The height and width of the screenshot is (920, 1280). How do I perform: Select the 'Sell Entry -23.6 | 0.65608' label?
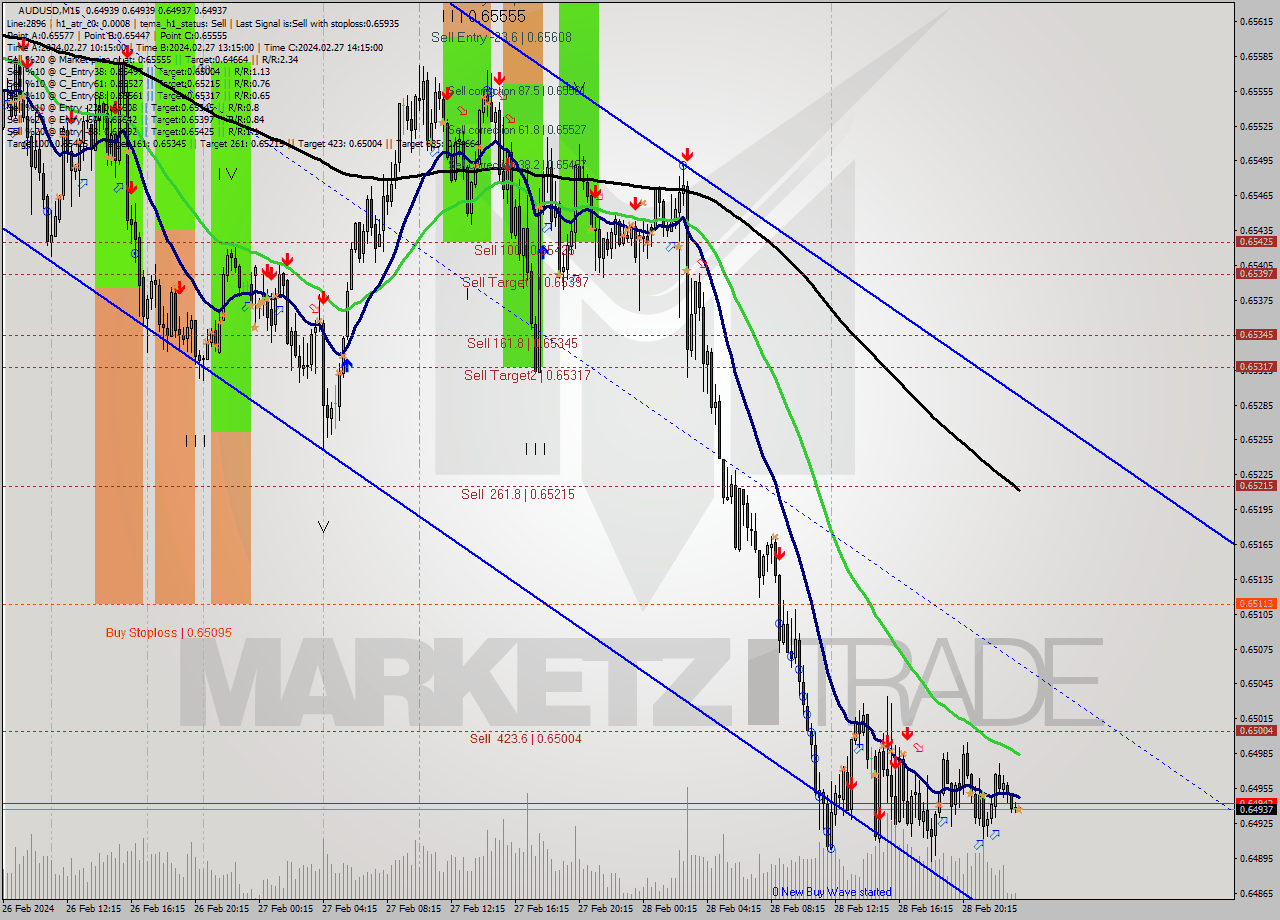(501, 37)
